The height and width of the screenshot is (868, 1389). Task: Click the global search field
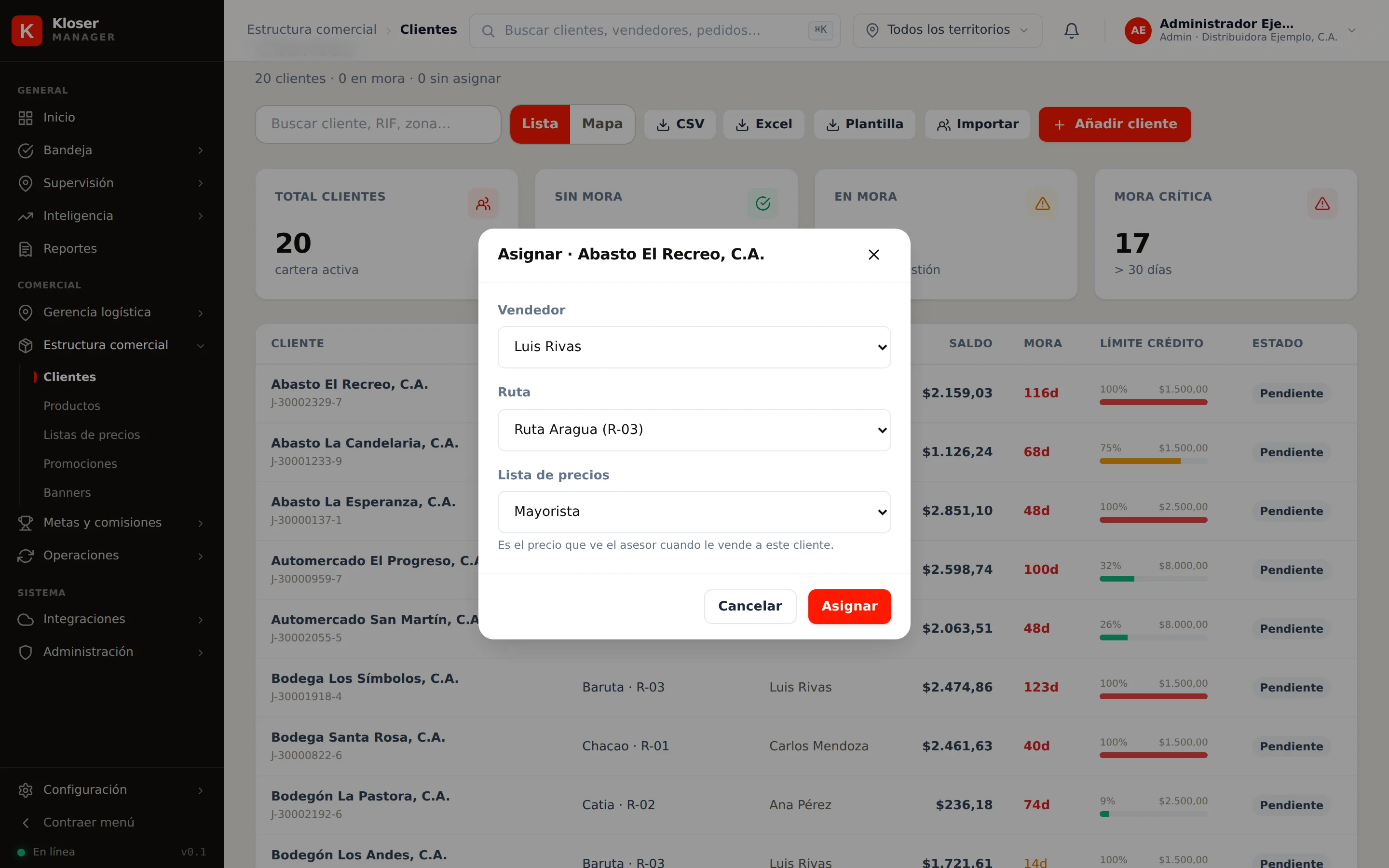[655, 30]
